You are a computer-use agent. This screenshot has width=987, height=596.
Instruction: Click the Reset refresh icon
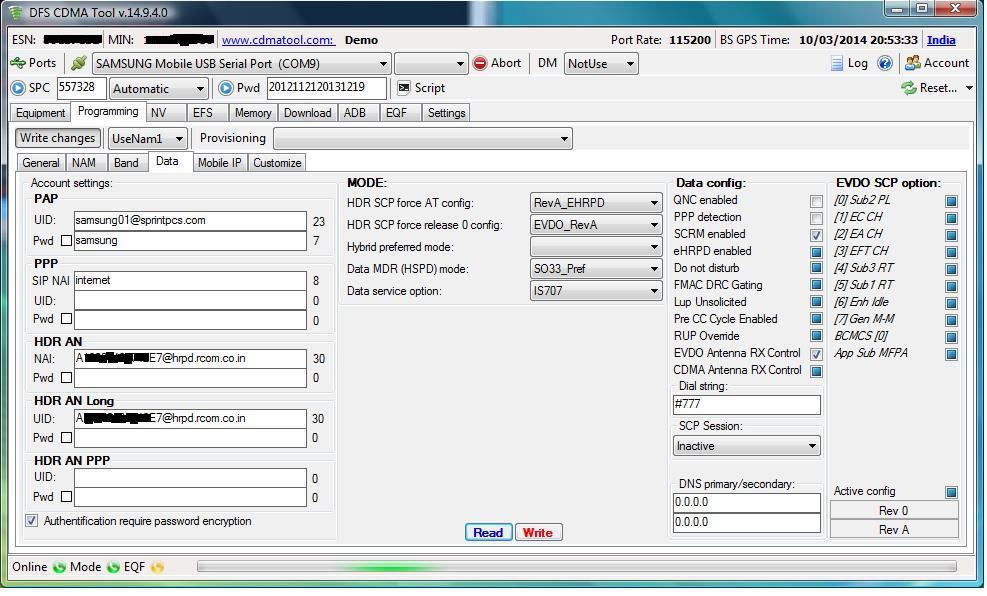pos(908,88)
